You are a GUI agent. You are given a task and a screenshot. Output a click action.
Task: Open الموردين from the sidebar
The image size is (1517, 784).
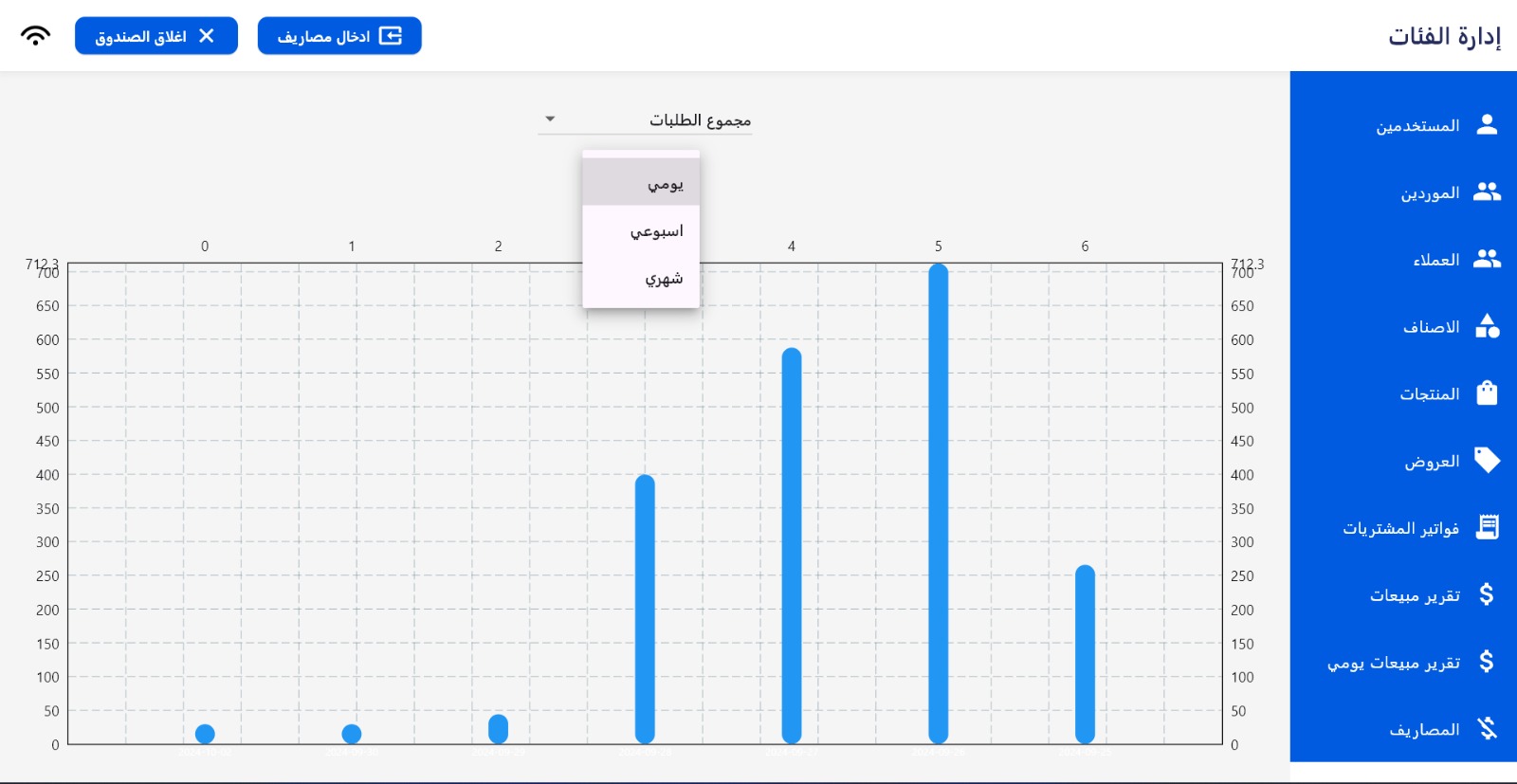(1430, 192)
